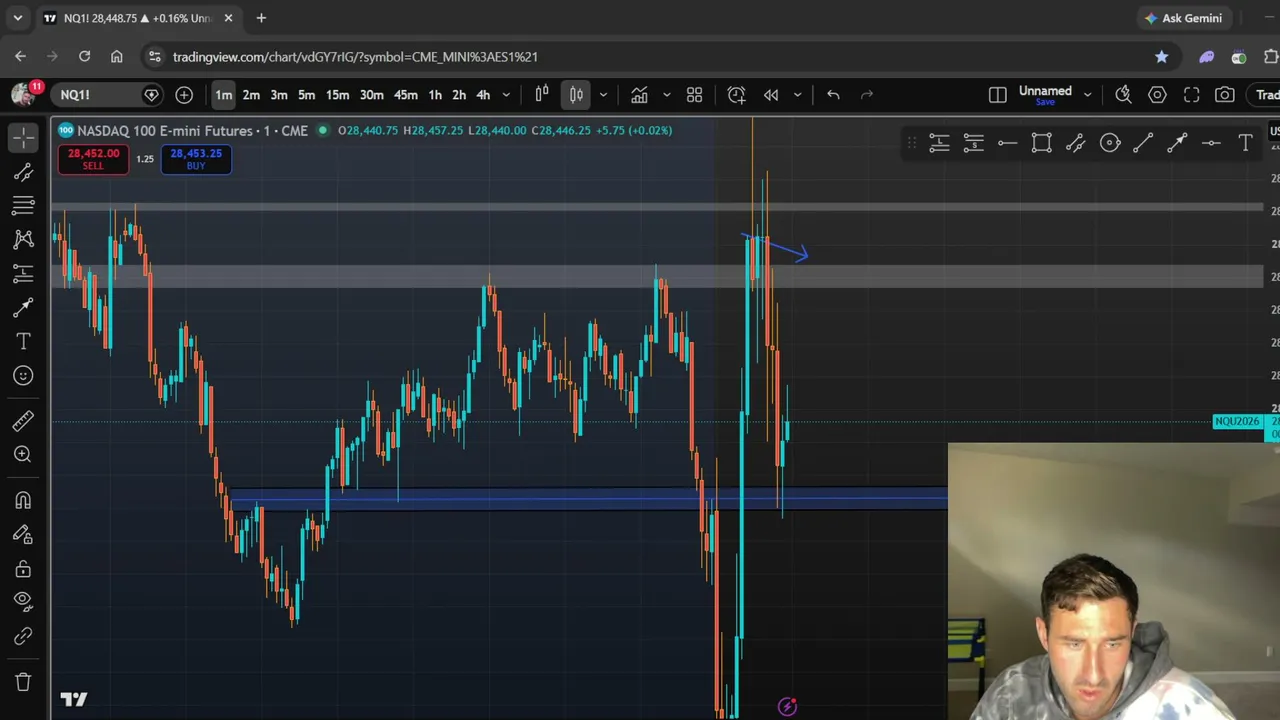This screenshot has width=1280, height=720.
Task: Open the emoji and icons tool
Action: [x=23, y=375]
